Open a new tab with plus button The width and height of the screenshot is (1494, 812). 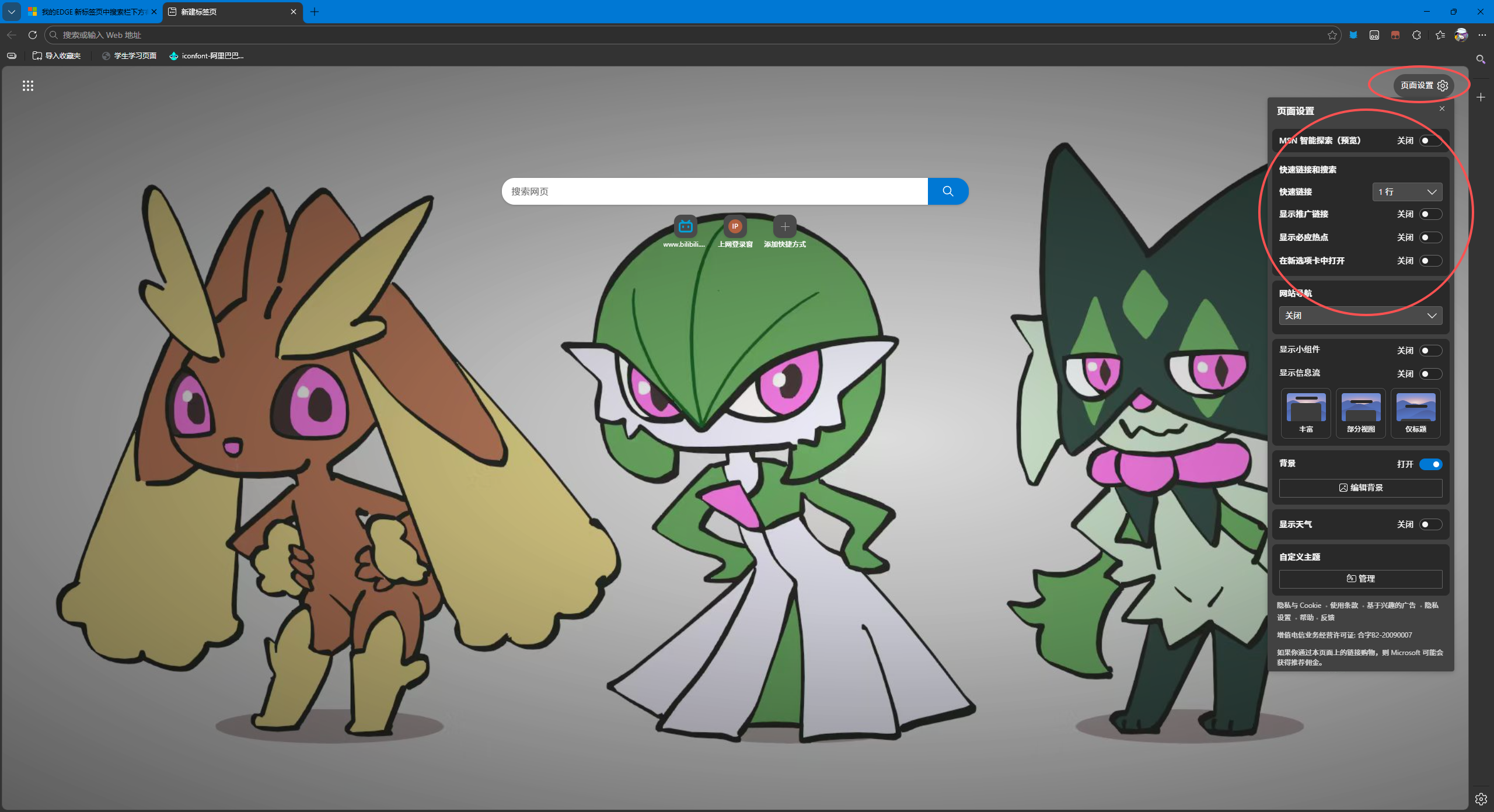(315, 12)
